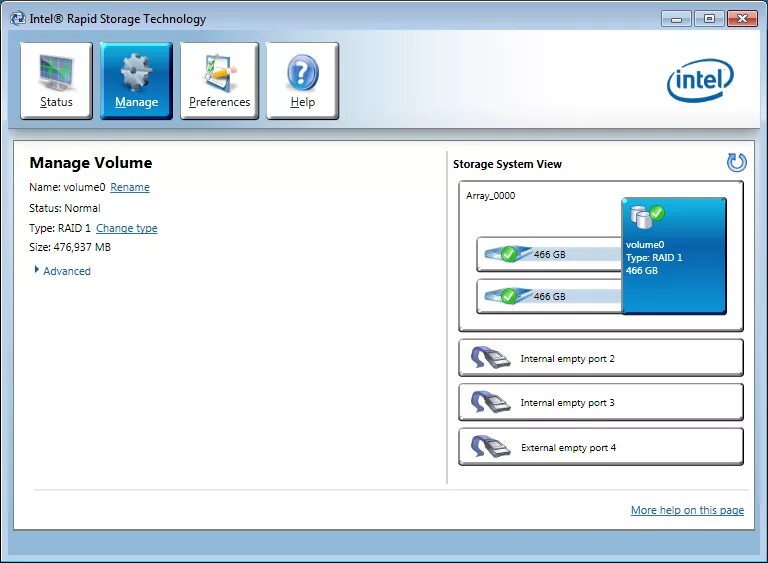Click the cable icon for external port 4
This screenshot has width=768, height=563.
490,446
